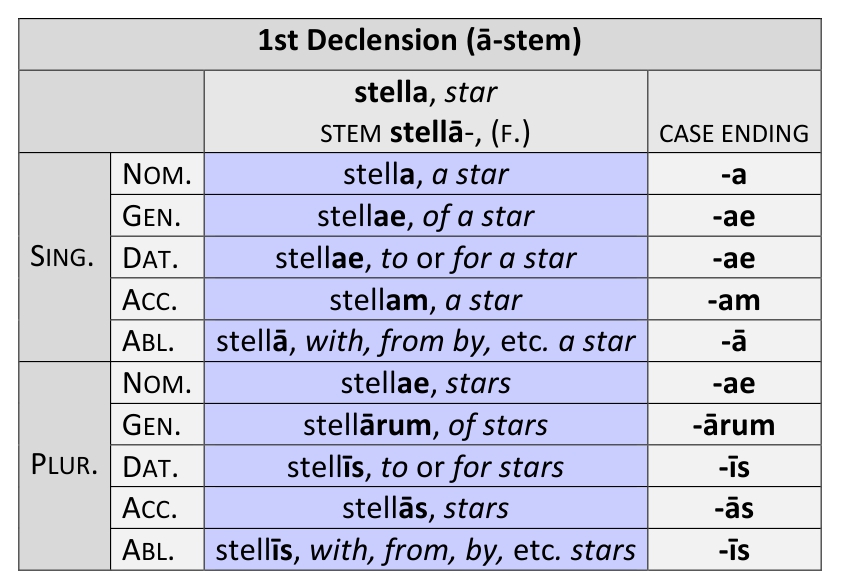Click the singular 'ACC.' case label

point(157,300)
